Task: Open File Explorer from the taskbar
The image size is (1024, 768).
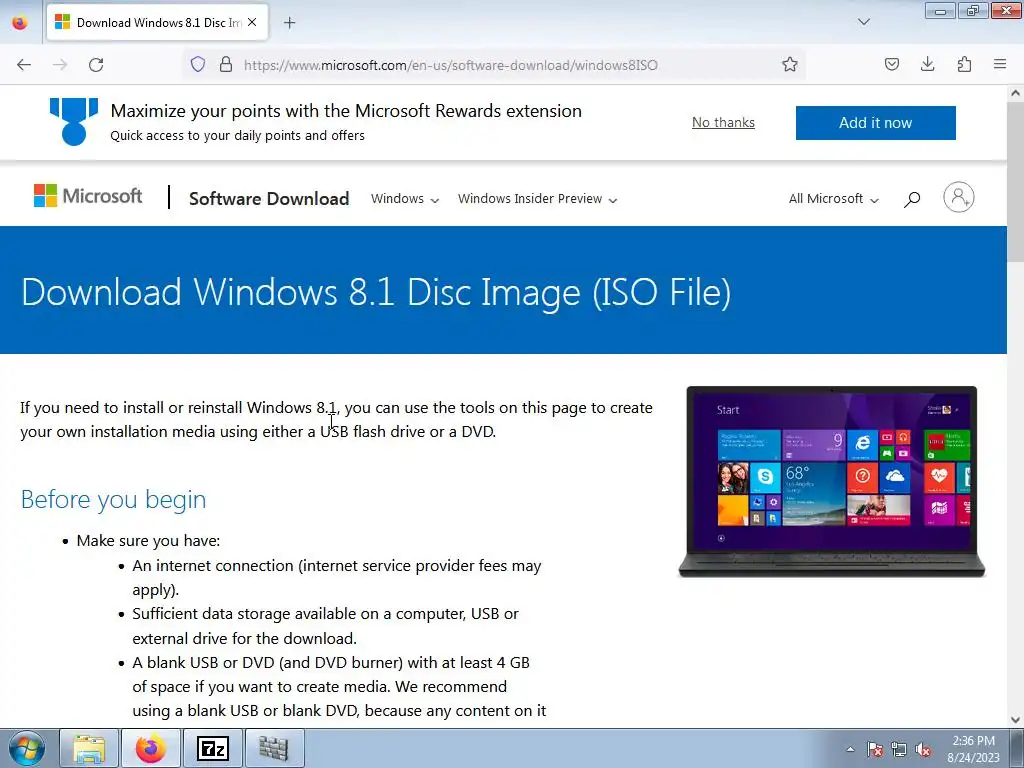Action: pos(89,748)
